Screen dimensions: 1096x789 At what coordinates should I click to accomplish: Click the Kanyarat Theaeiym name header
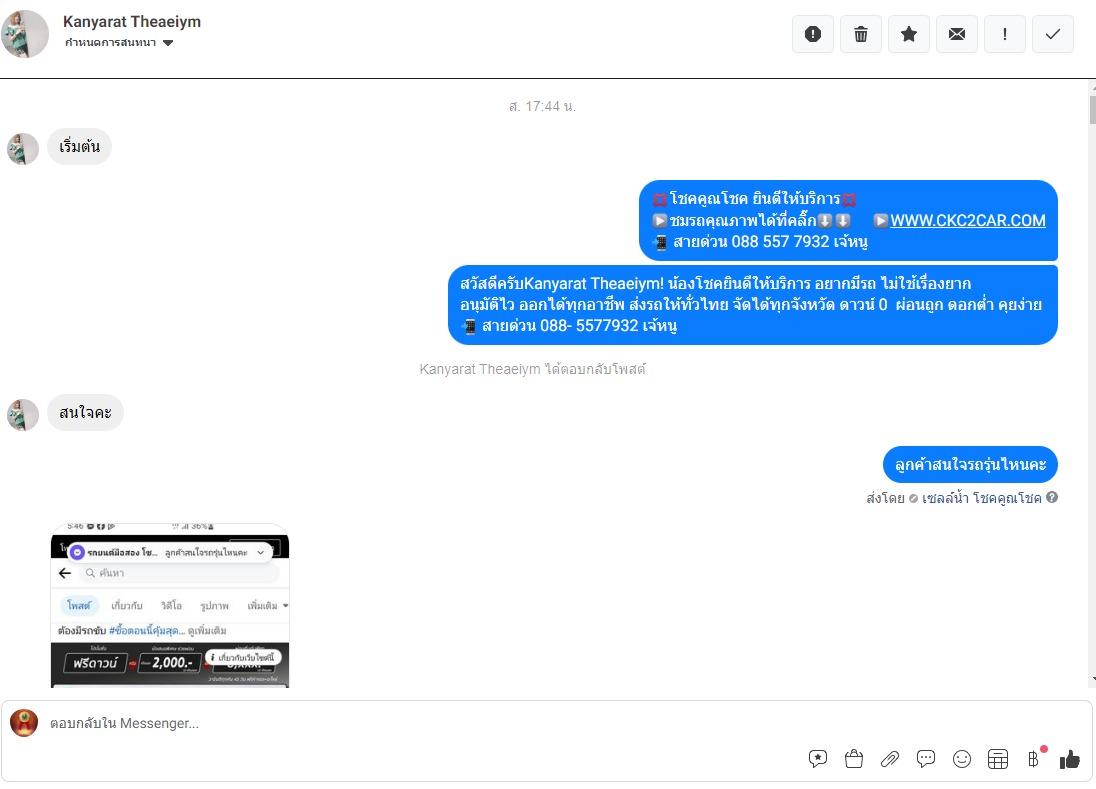pos(131,22)
